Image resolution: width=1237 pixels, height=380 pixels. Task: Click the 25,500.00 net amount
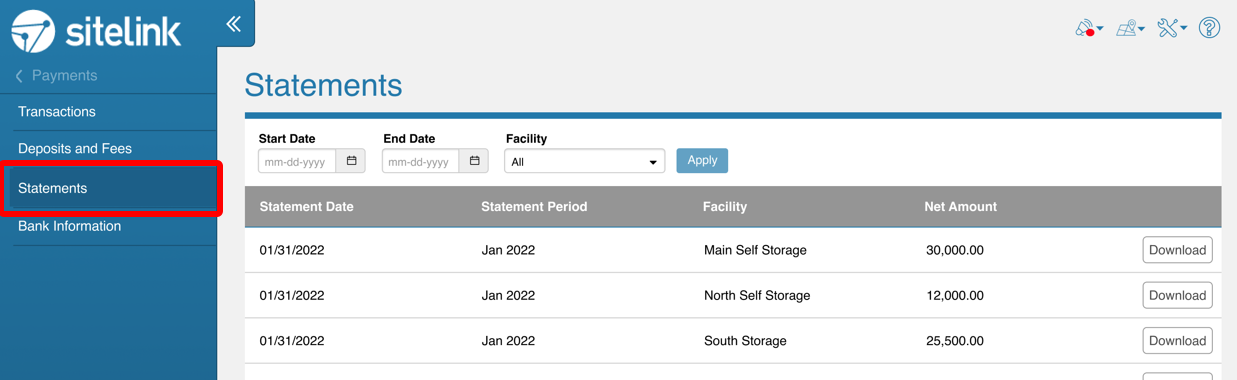[955, 341]
